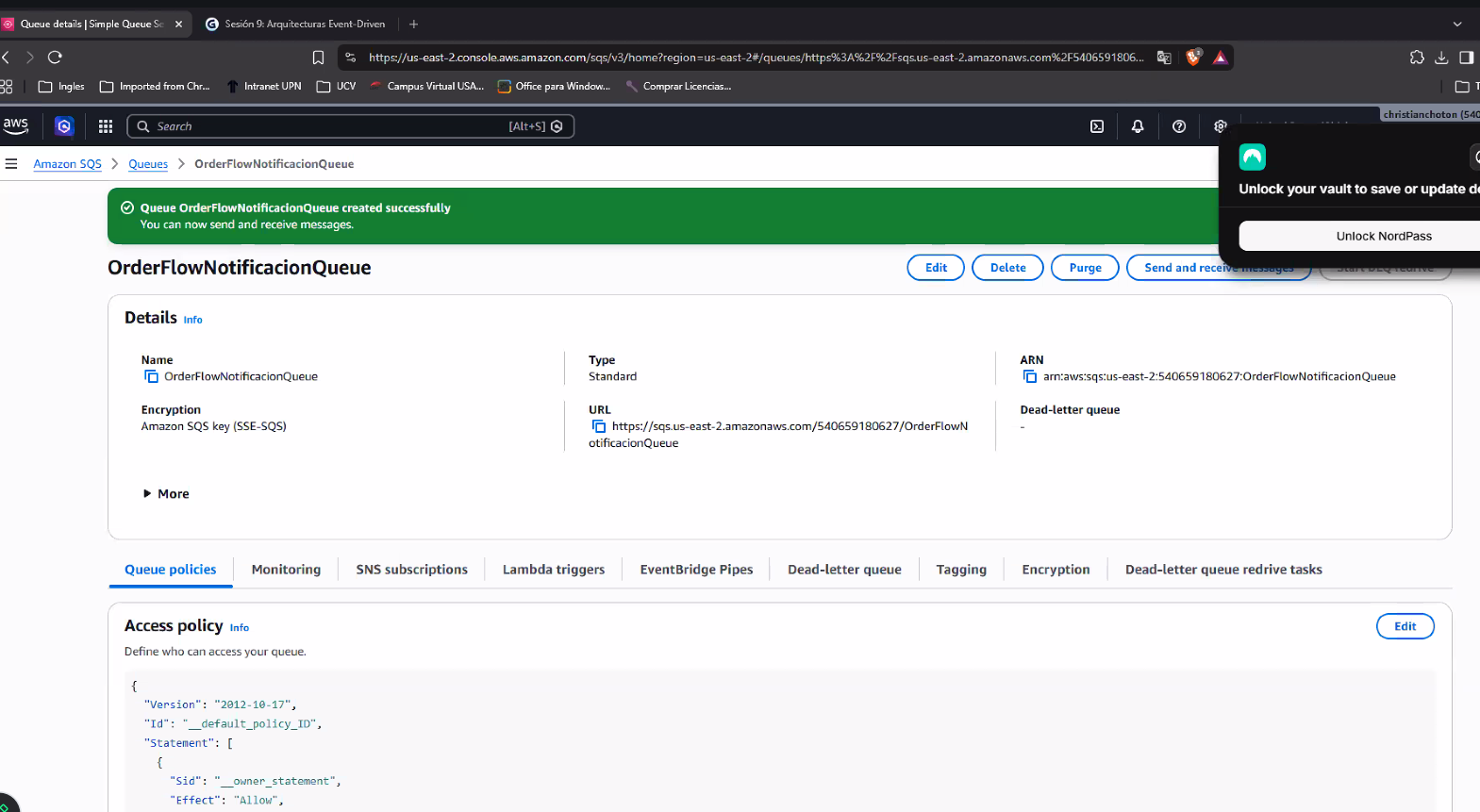Open AWS CloudShell terminal icon
The width and height of the screenshot is (1480, 812).
coord(1097,126)
